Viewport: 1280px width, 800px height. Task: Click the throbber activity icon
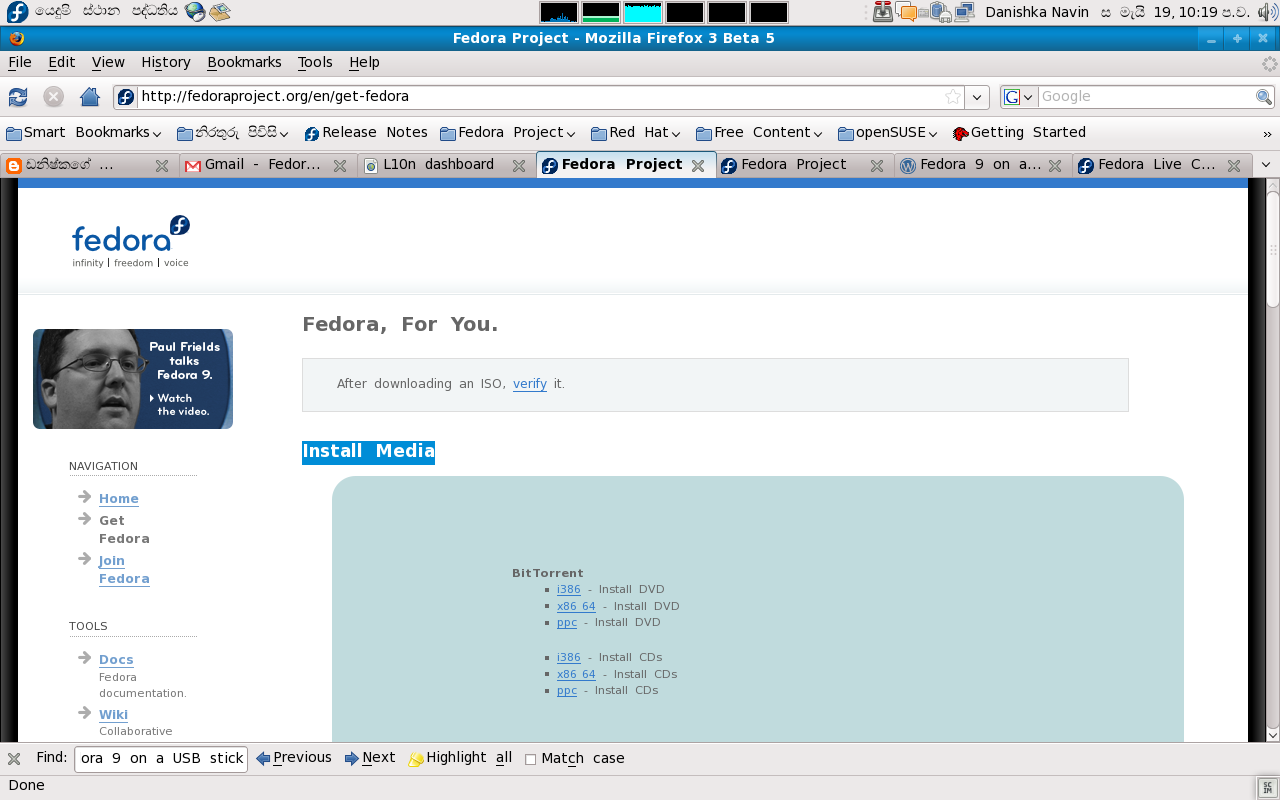click(x=1269, y=63)
